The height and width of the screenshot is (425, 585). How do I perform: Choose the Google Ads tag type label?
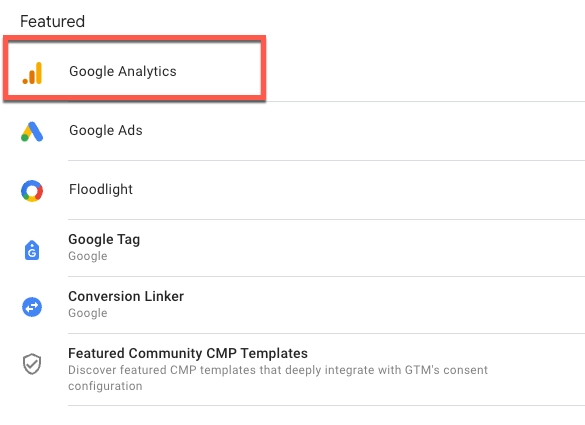(106, 130)
